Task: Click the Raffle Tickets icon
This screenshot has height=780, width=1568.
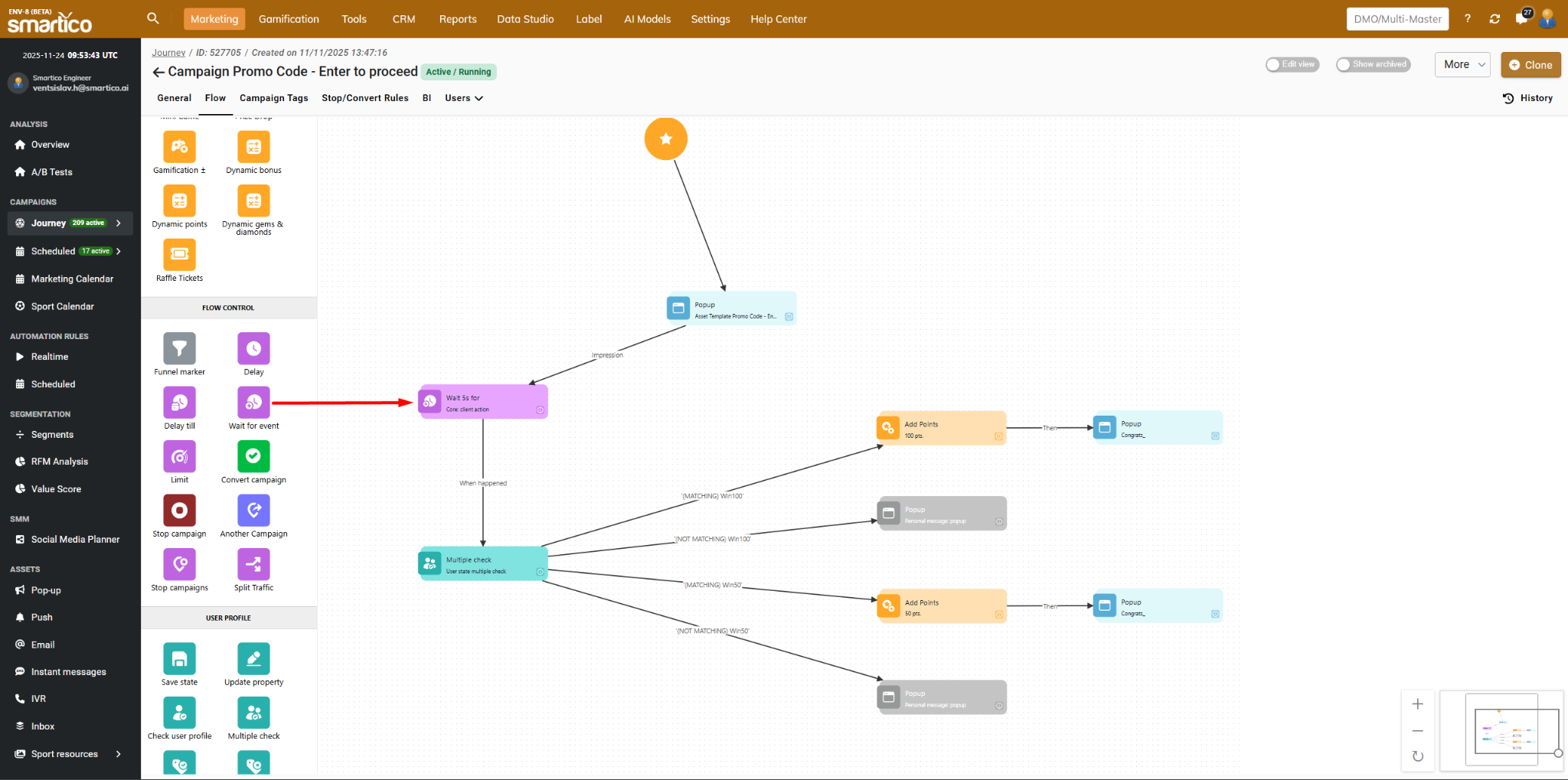Action: [179, 255]
